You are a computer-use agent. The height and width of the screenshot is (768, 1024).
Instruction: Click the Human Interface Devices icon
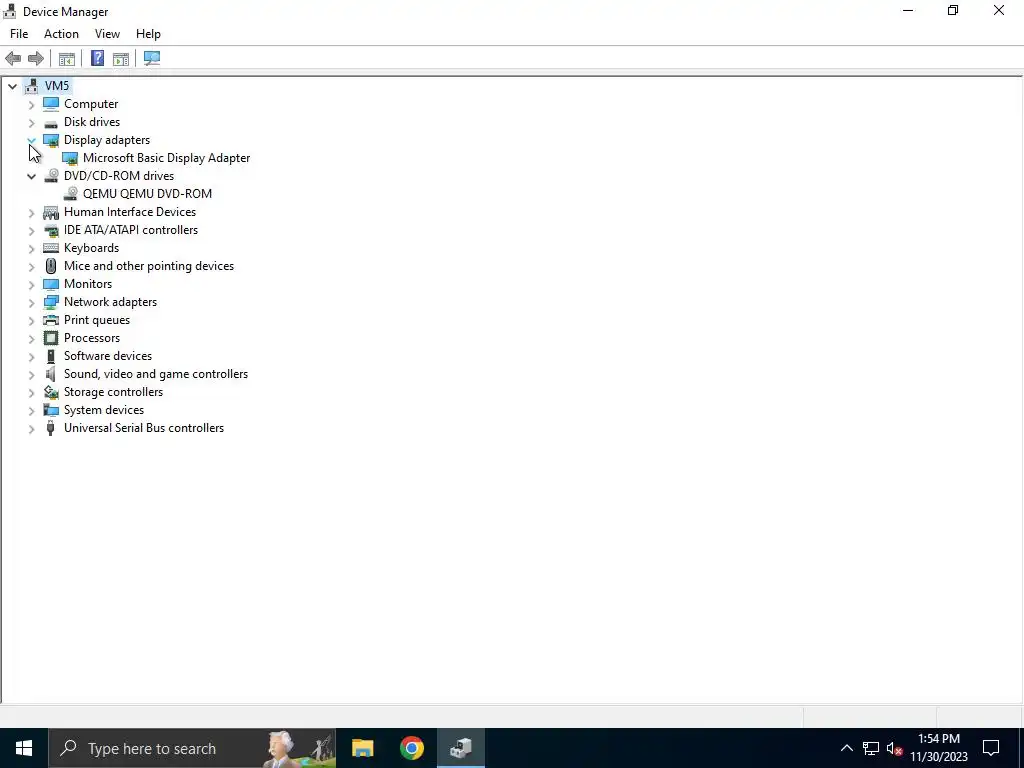(x=51, y=212)
